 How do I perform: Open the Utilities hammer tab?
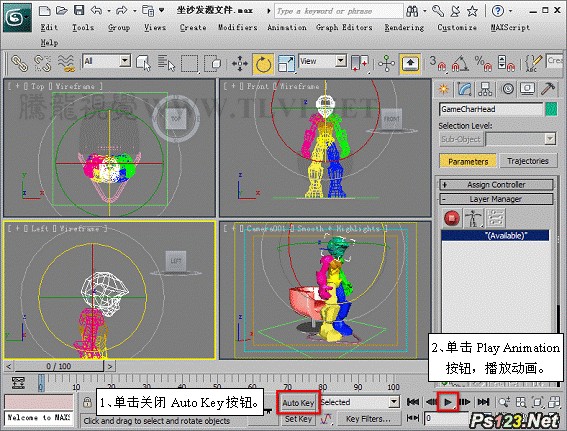[x=548, y=89]
